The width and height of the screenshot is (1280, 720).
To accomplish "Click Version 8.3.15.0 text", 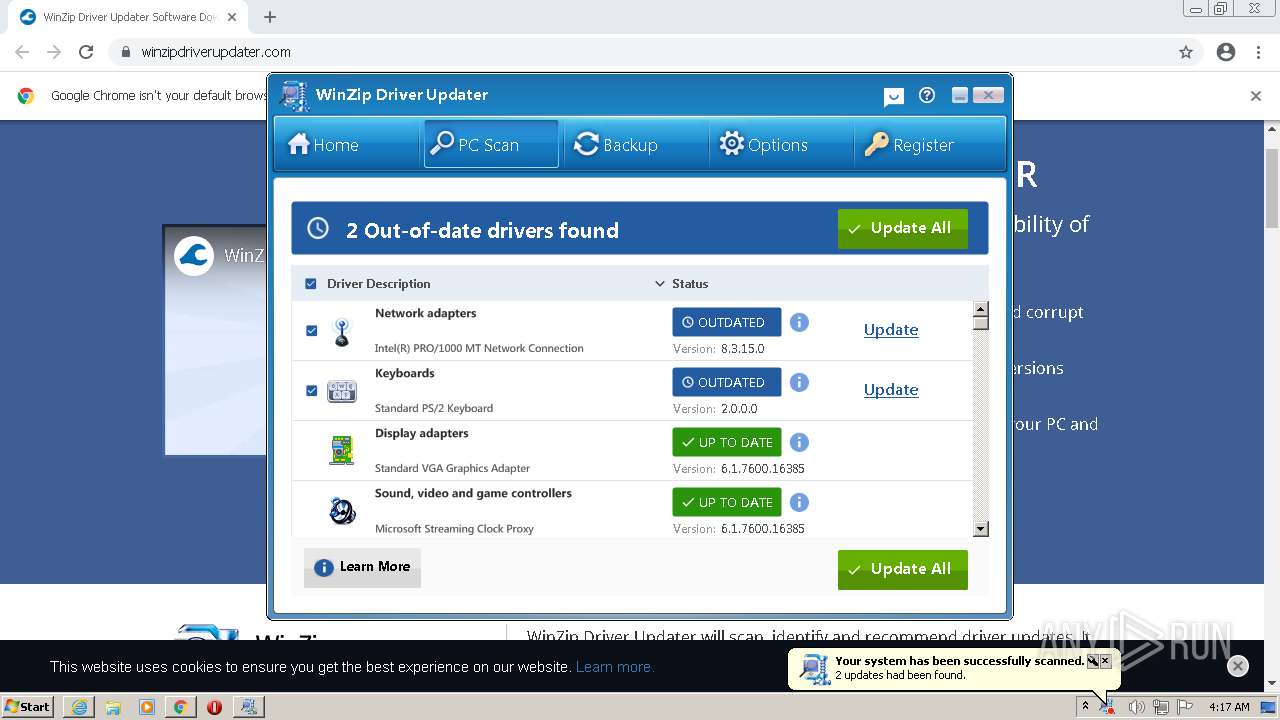I will [719, 349].
